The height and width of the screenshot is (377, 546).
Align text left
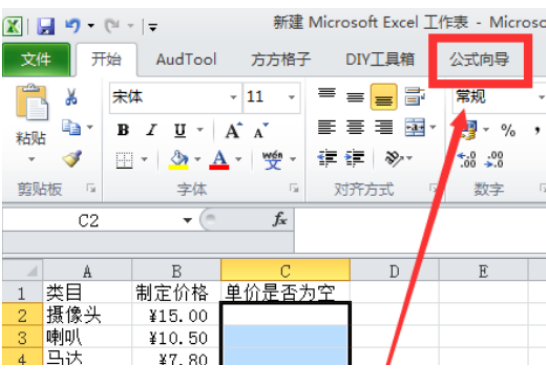[327, 127]
